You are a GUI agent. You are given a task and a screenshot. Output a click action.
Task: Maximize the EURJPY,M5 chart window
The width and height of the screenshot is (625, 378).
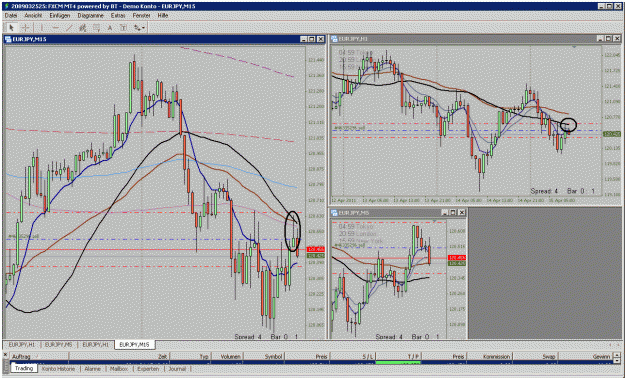(453, 213)
